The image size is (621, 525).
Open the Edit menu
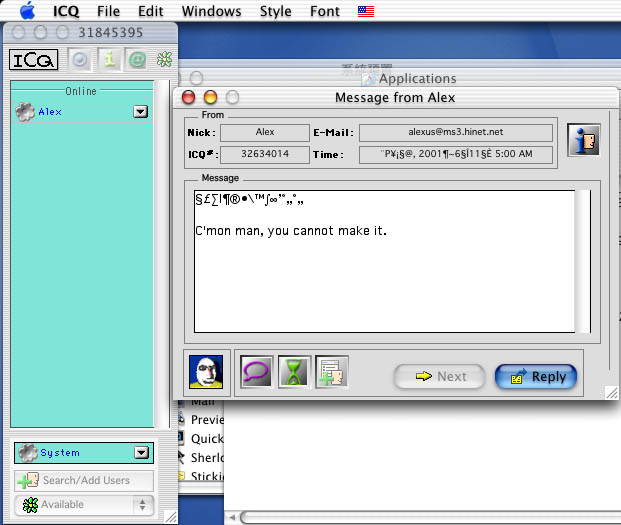(150, 11)
